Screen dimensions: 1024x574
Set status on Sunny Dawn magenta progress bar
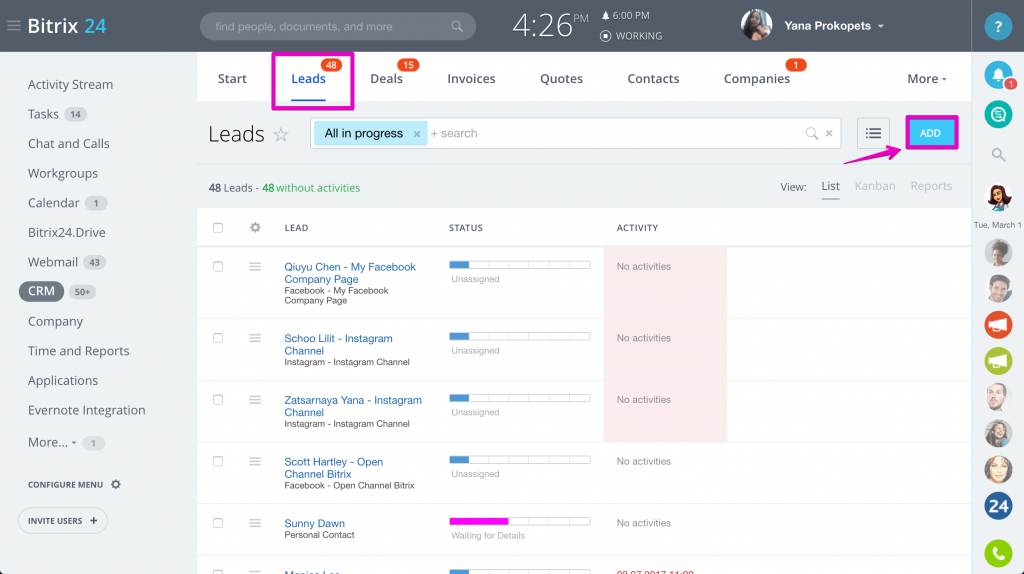[x=520, y=521]
